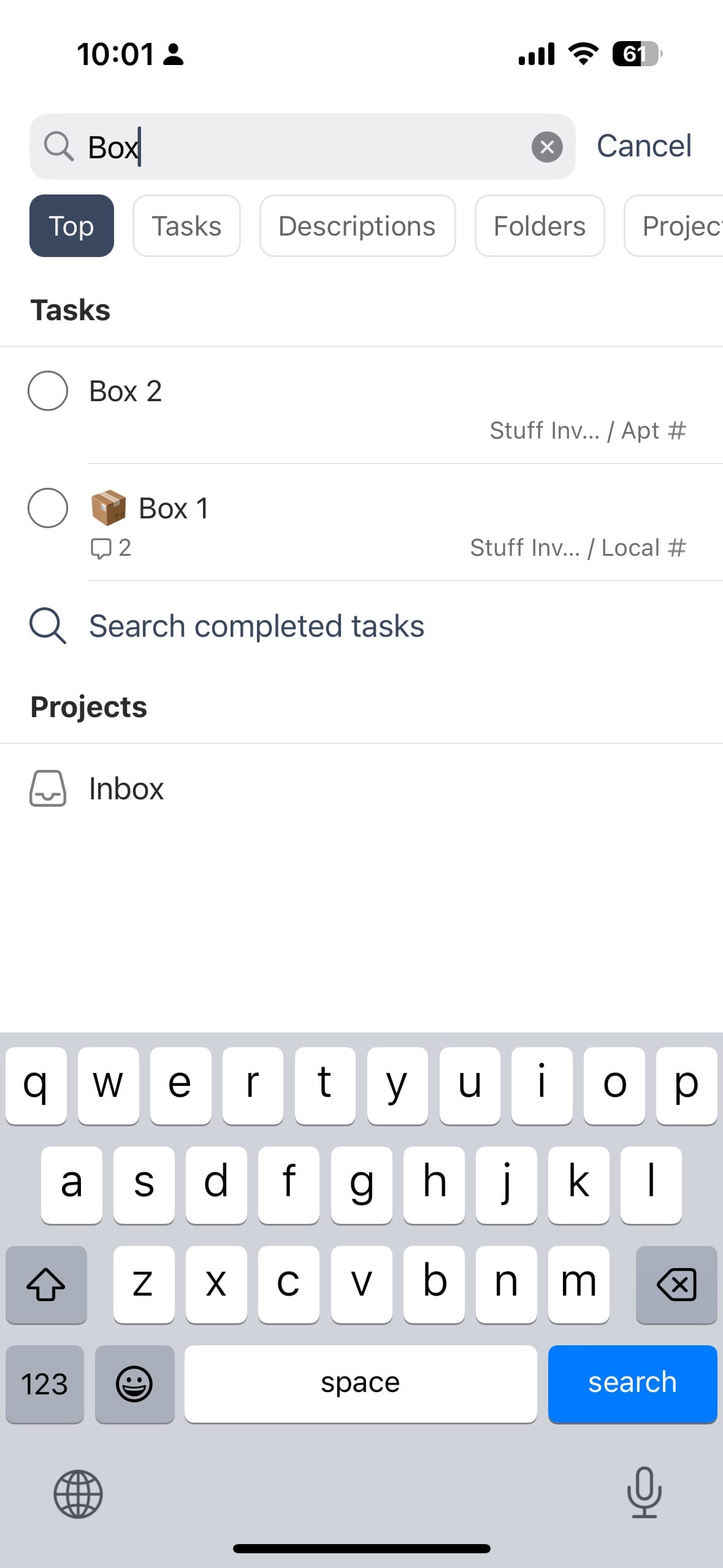Mark Box 1 task as complete
The image size is (723, 1568).
[x=48, y=508]
